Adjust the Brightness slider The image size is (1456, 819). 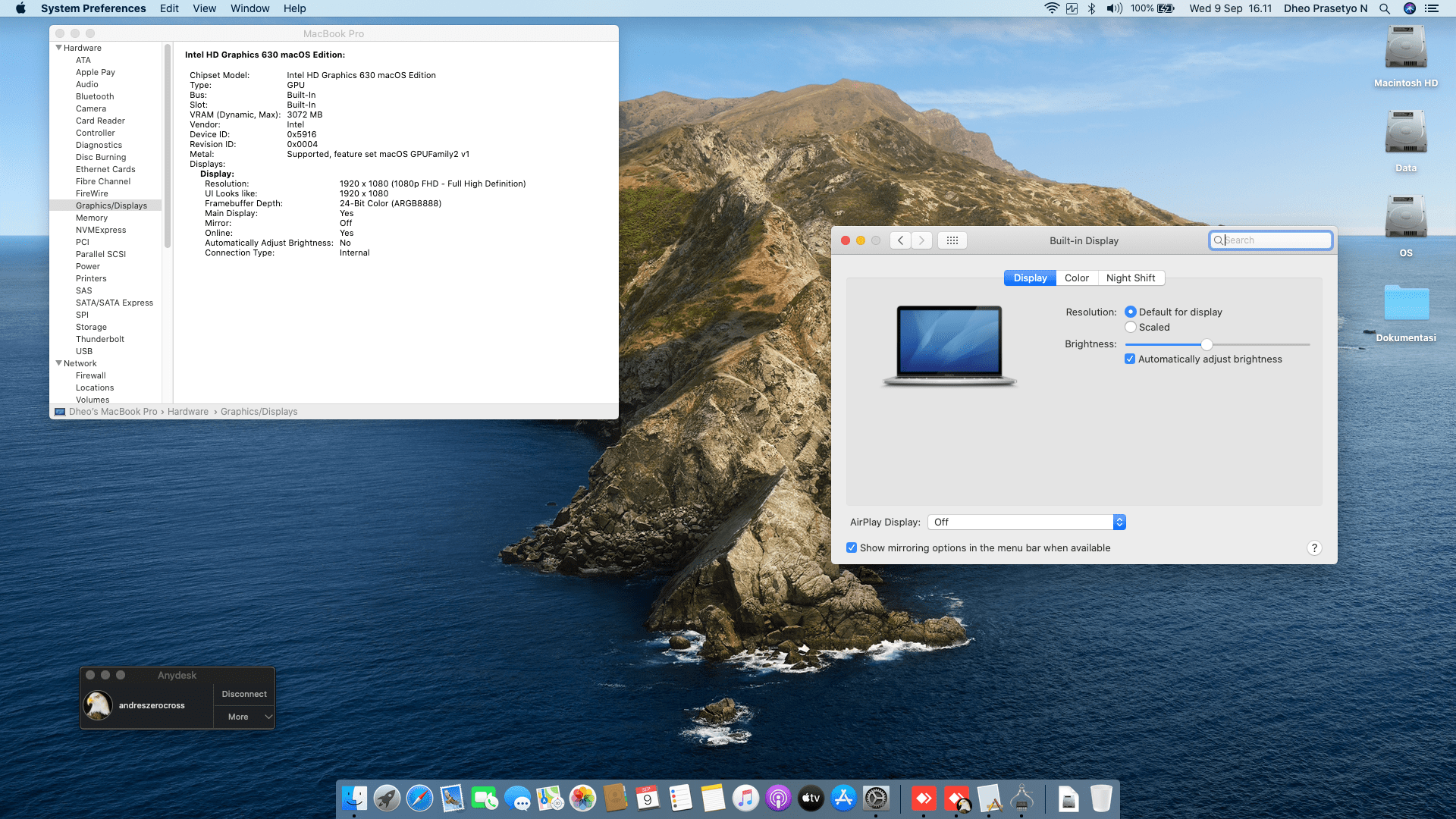click(x=1207, y=344)
